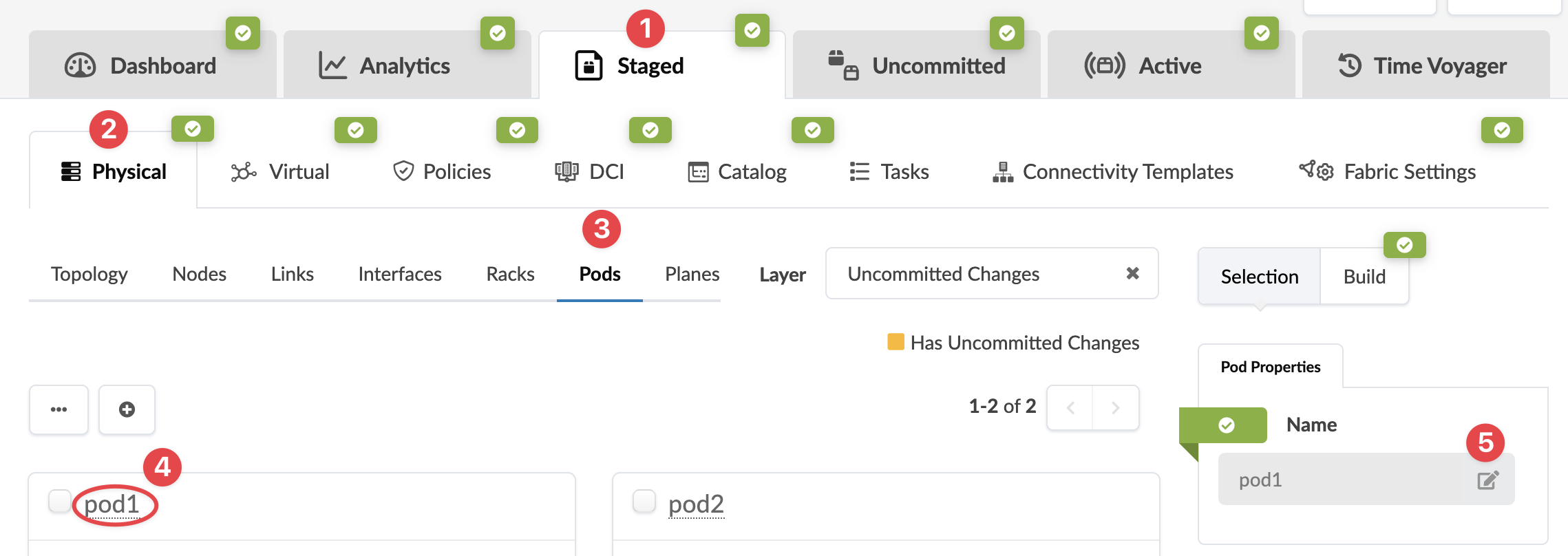Screen dimensions: 1568x556
Task: Open the three-dots actions menu
Action: 59,409
